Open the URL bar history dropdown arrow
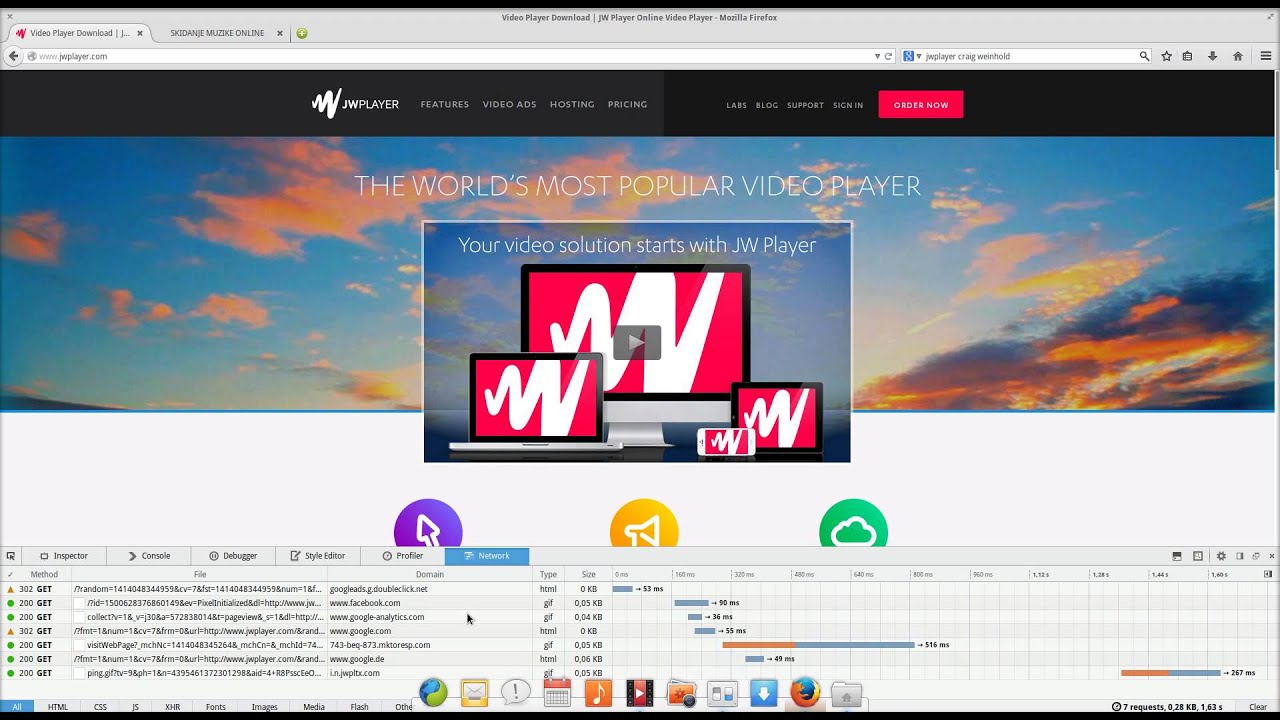The width and height of the screenshot is (1280, 720). pos(877,56)
